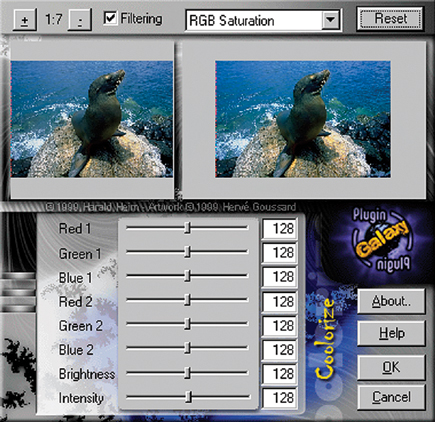This screenshot has height=422, width=435.
Task: Click the Red 2 value field
Action: pos(279,301)
